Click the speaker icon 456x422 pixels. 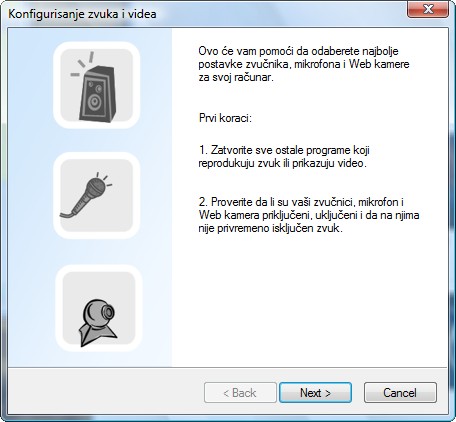(x=96, y=85)
